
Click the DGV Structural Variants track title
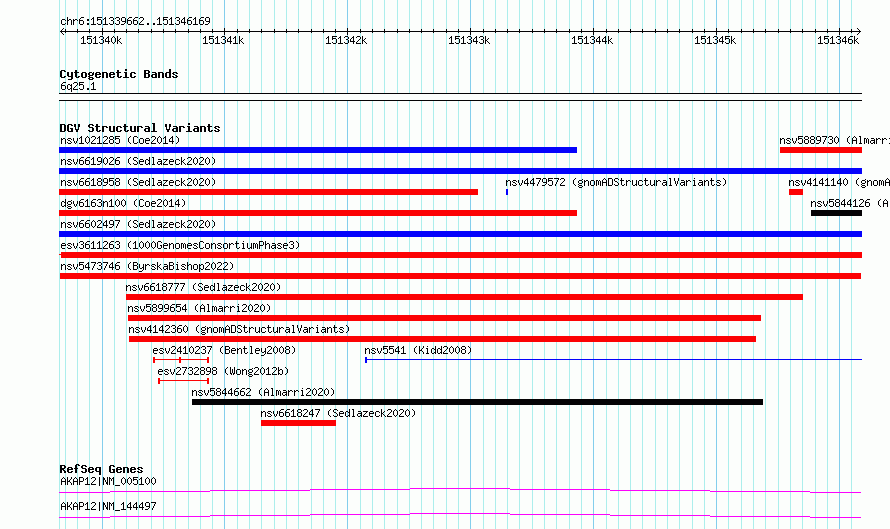point(140,128)
